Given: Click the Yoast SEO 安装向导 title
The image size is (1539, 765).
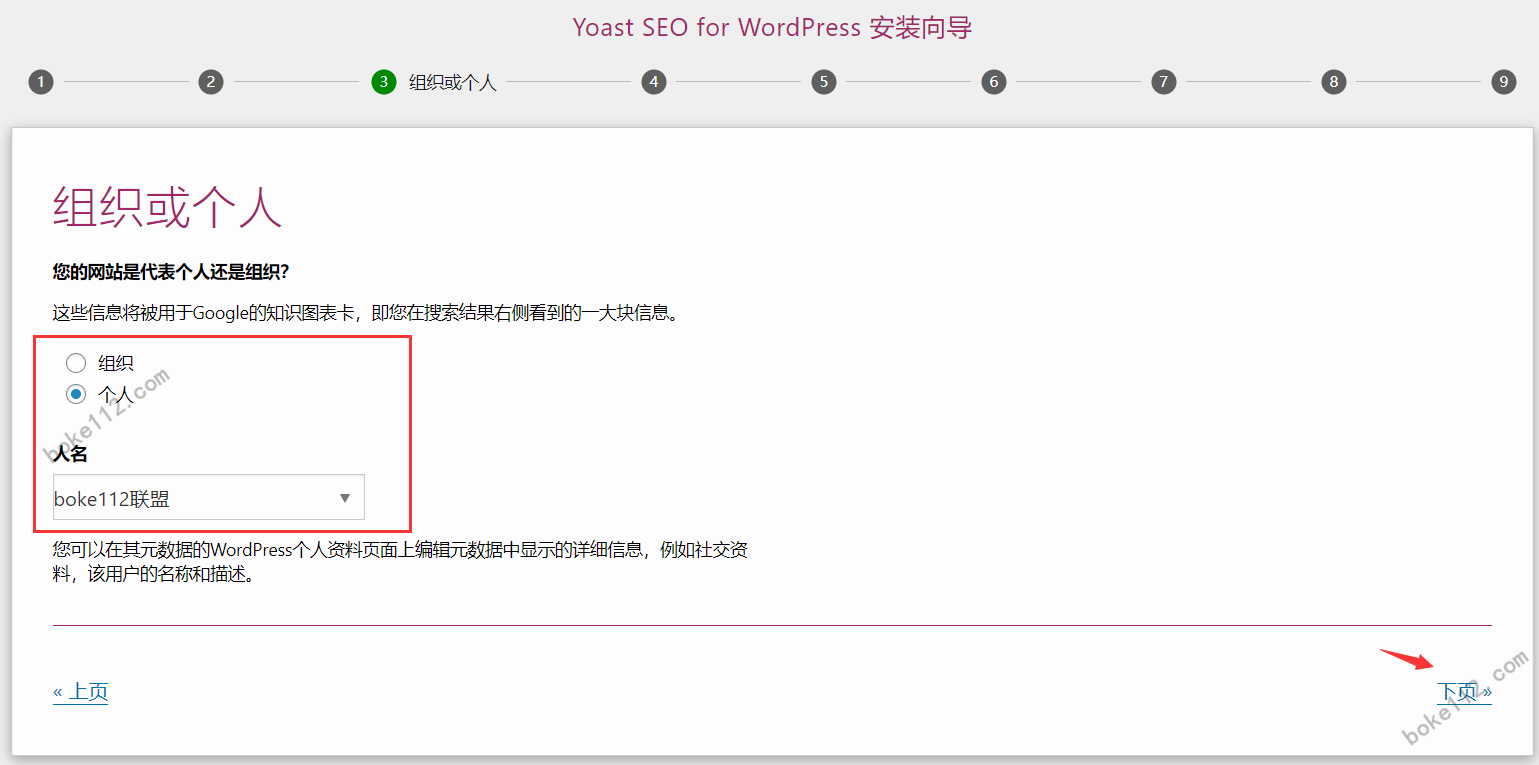Looking at the screenshot, I should [770, 27].
